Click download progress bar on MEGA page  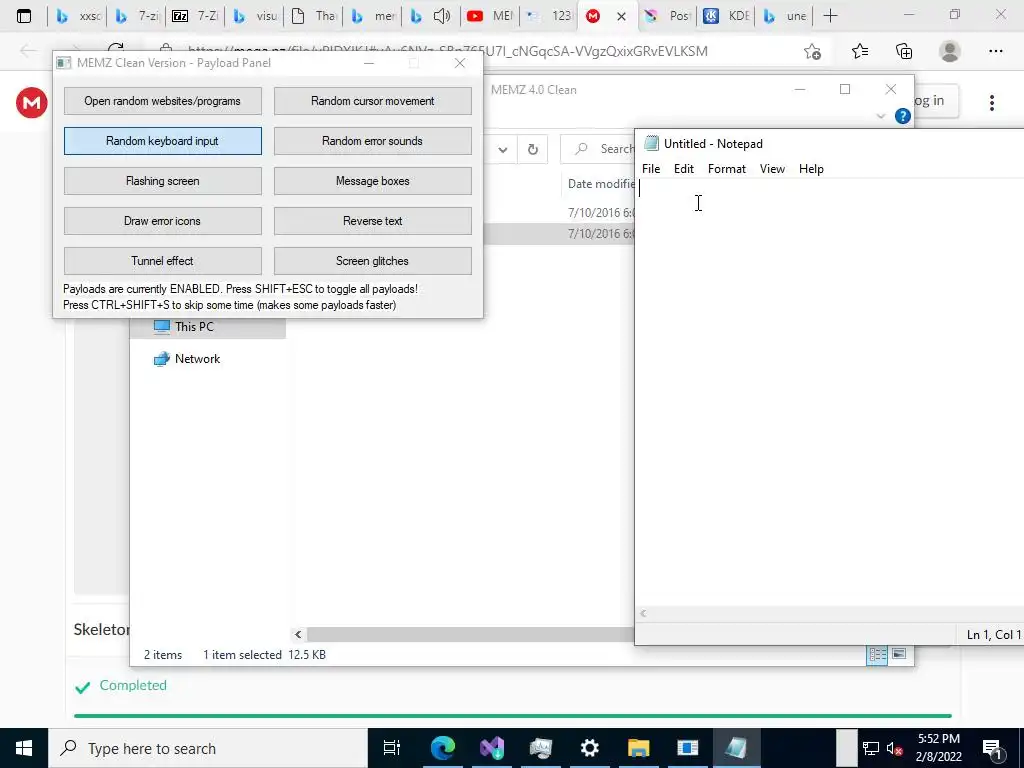(x=513, y=716)
